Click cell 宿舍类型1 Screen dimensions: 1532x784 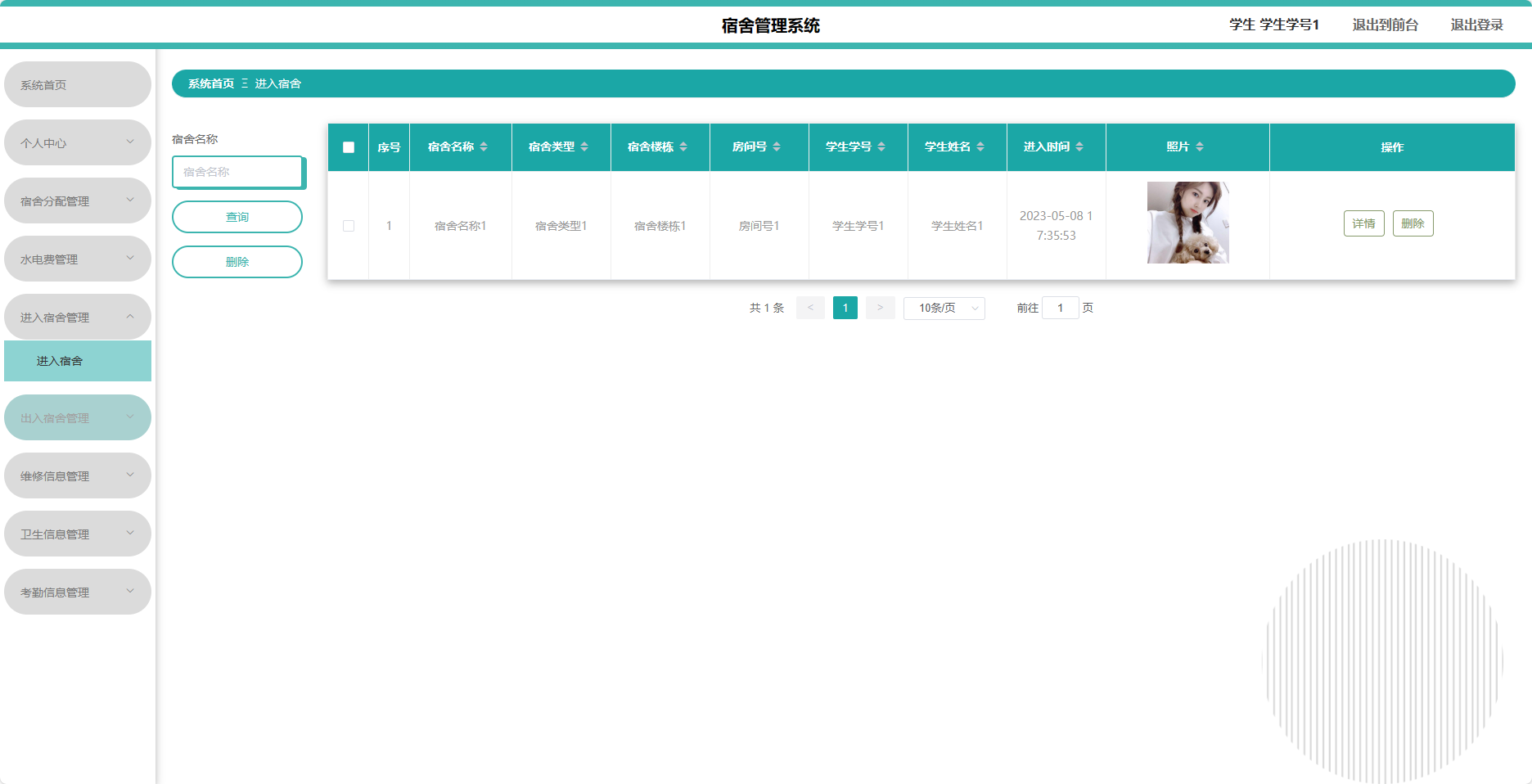point(561,226)
